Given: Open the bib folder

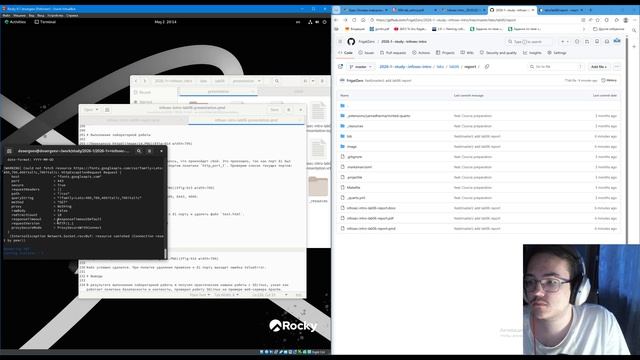Looking at the screenshot, I should (x=349, y=136).
